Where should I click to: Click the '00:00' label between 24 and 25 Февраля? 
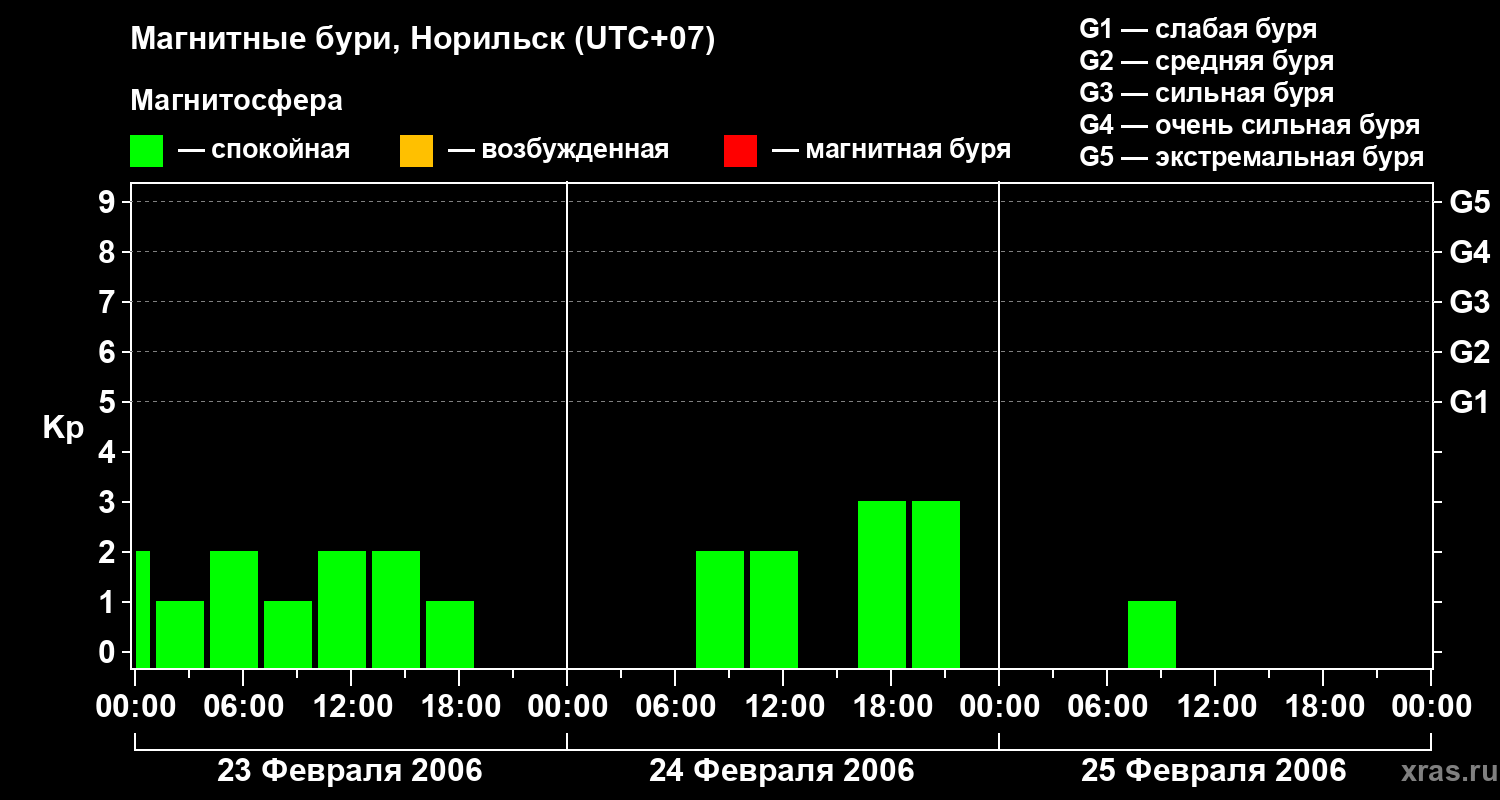[999, 706]
